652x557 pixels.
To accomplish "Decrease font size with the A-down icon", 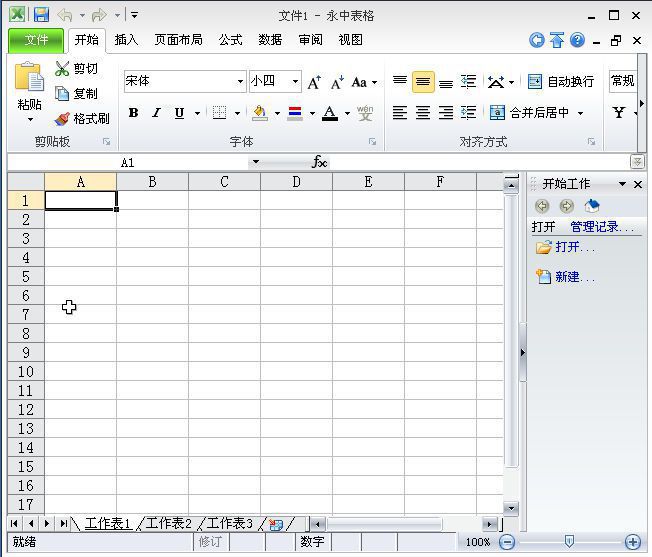I will pos(337,82).
